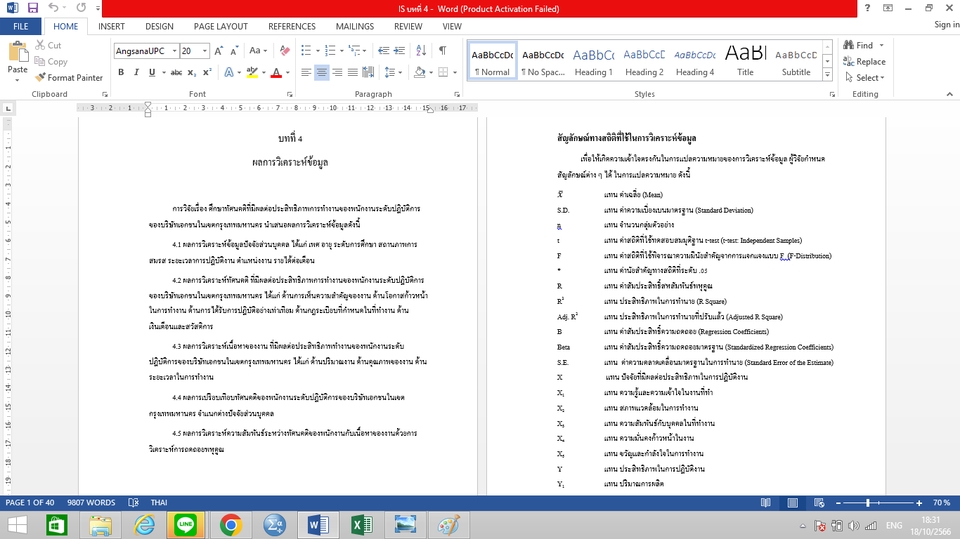
Task: Sort the selected text alphabetically
Action: (421, 51)
